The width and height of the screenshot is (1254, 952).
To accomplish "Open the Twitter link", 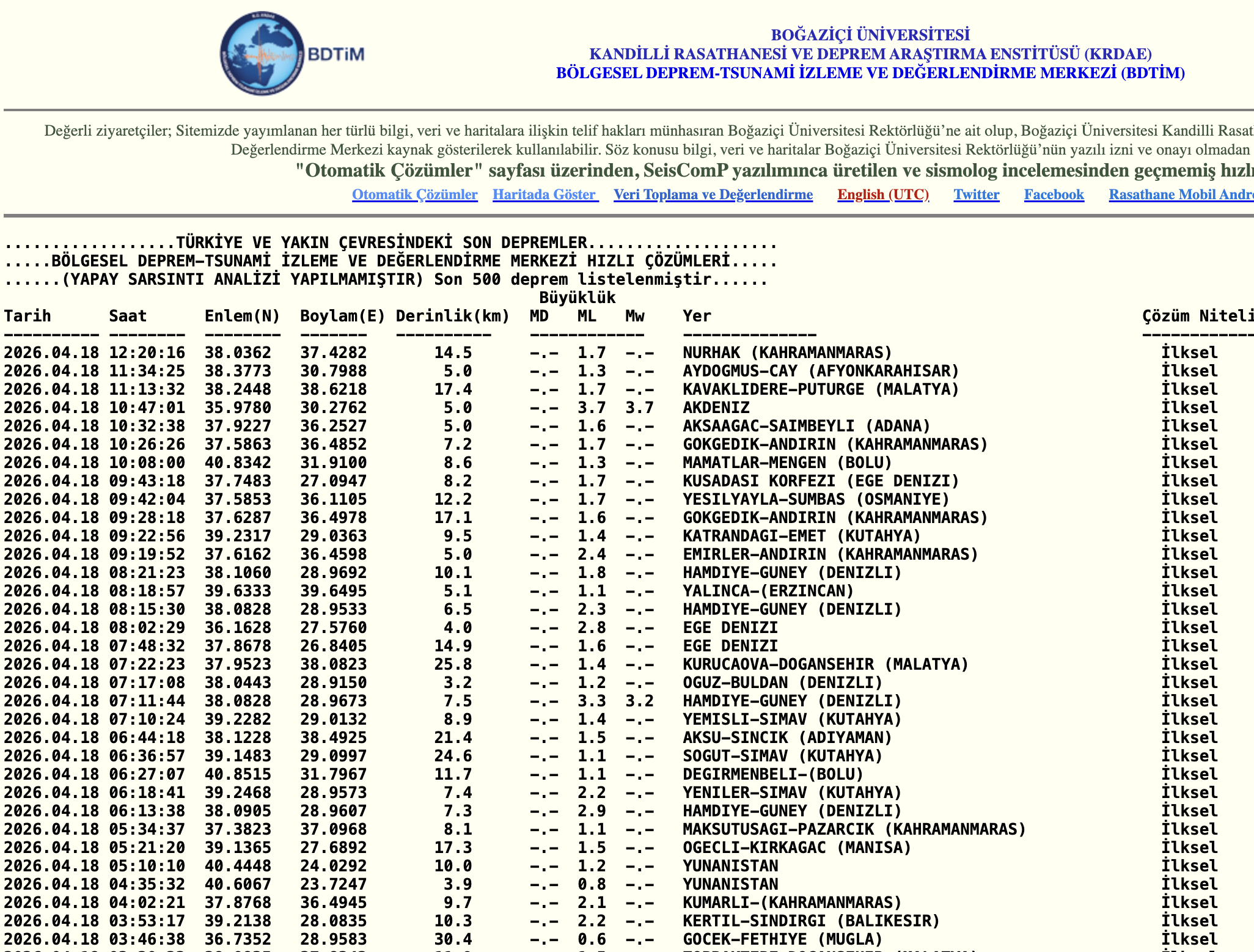I will (976, 194).
